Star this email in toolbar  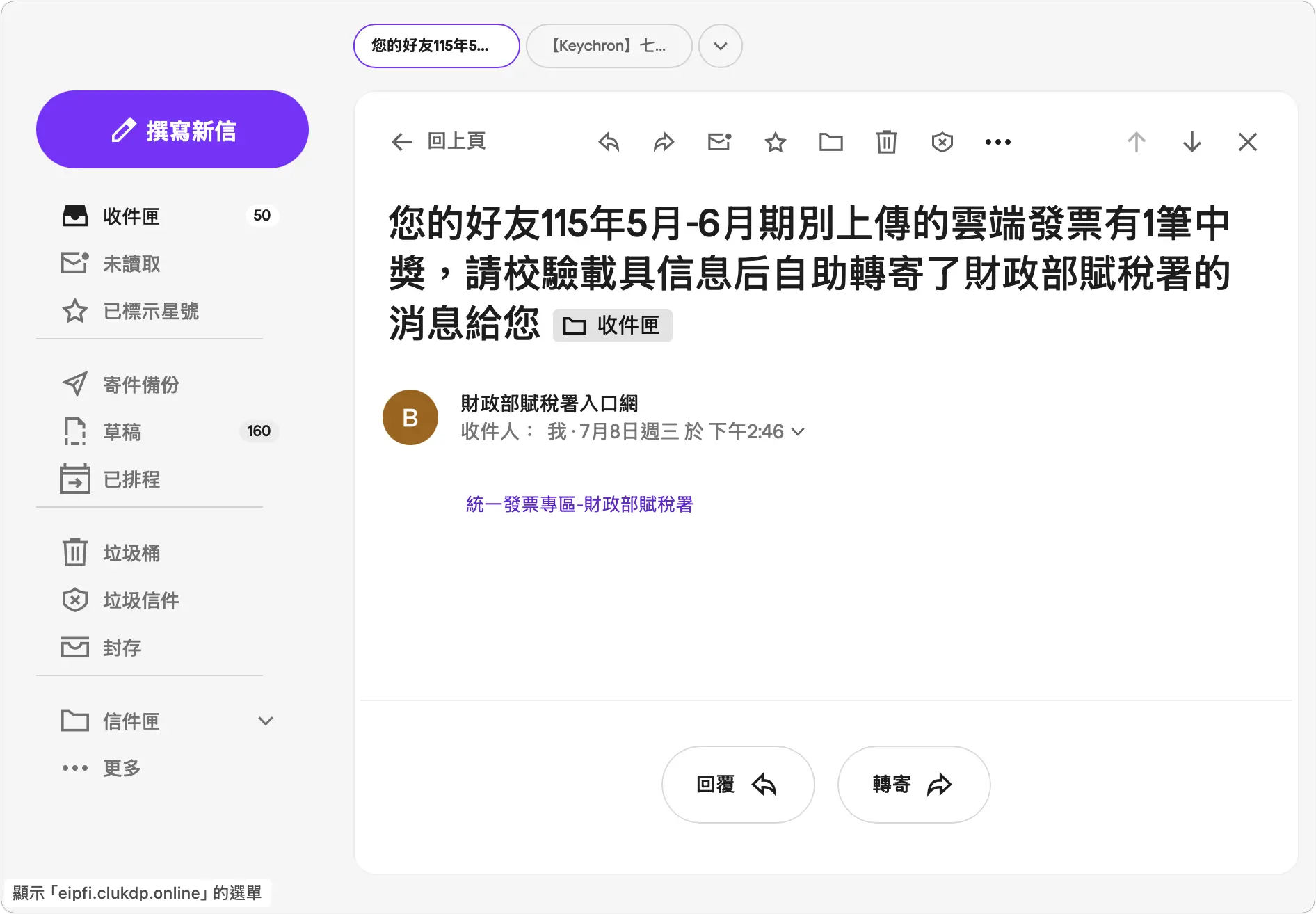pos(776,142)
